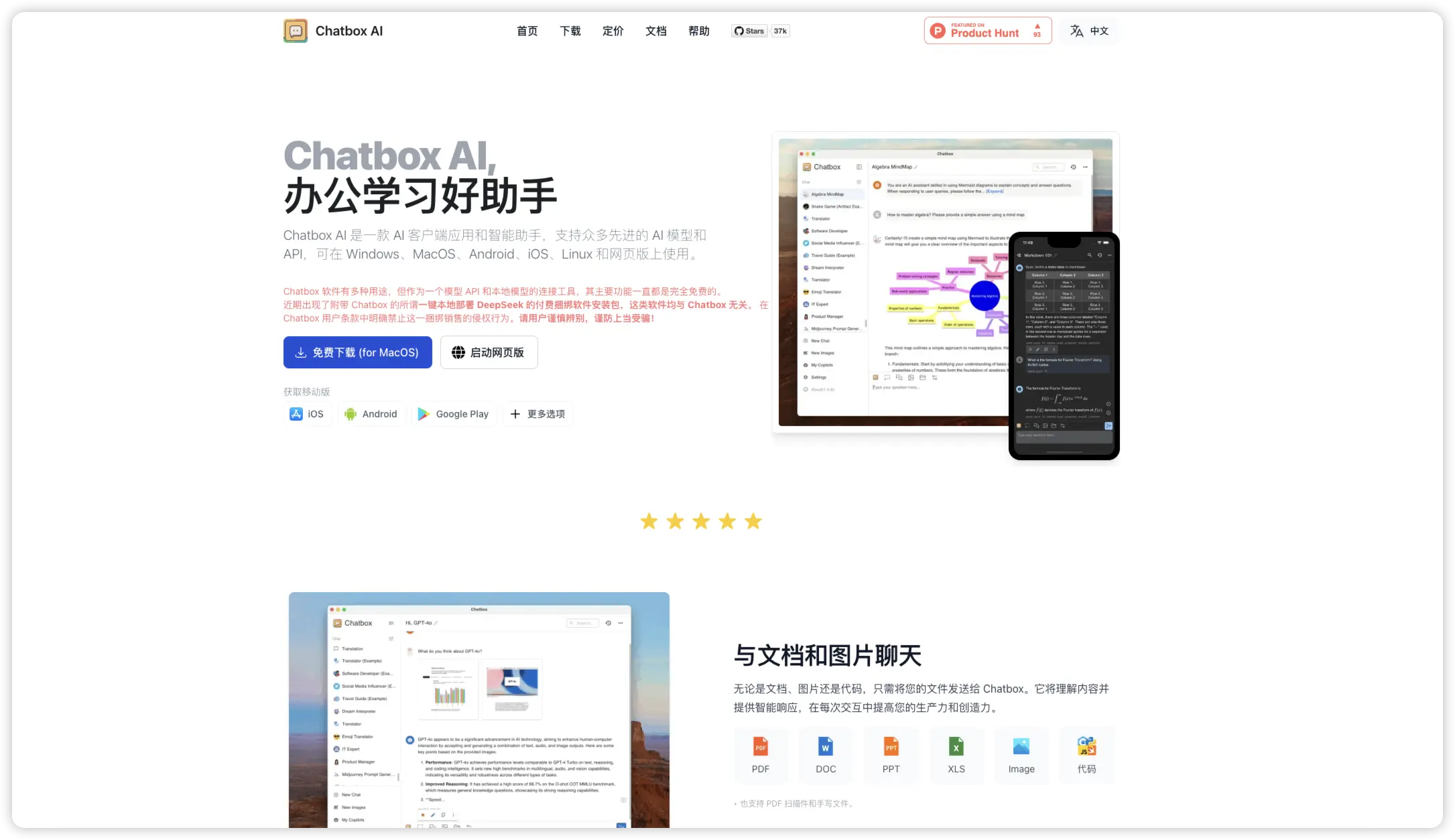Screen dimensions: 1455x840
Task: Launch the web version via 启动网页版
Action: pyautogui.click(x=489, y=352)
